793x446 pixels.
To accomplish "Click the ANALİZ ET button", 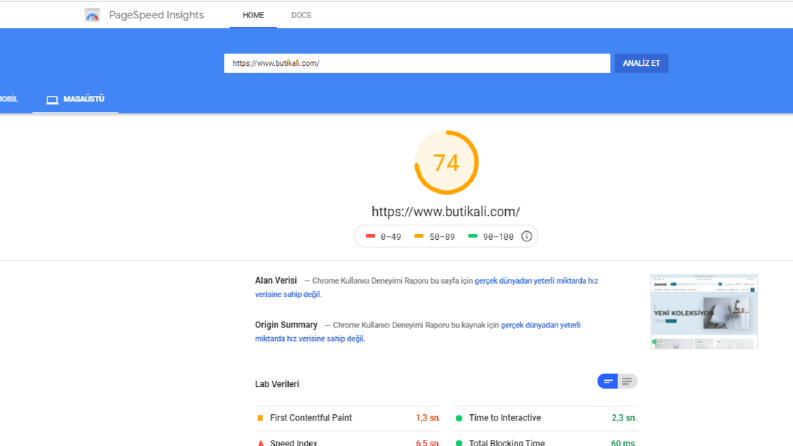I will tap(641, 63).
